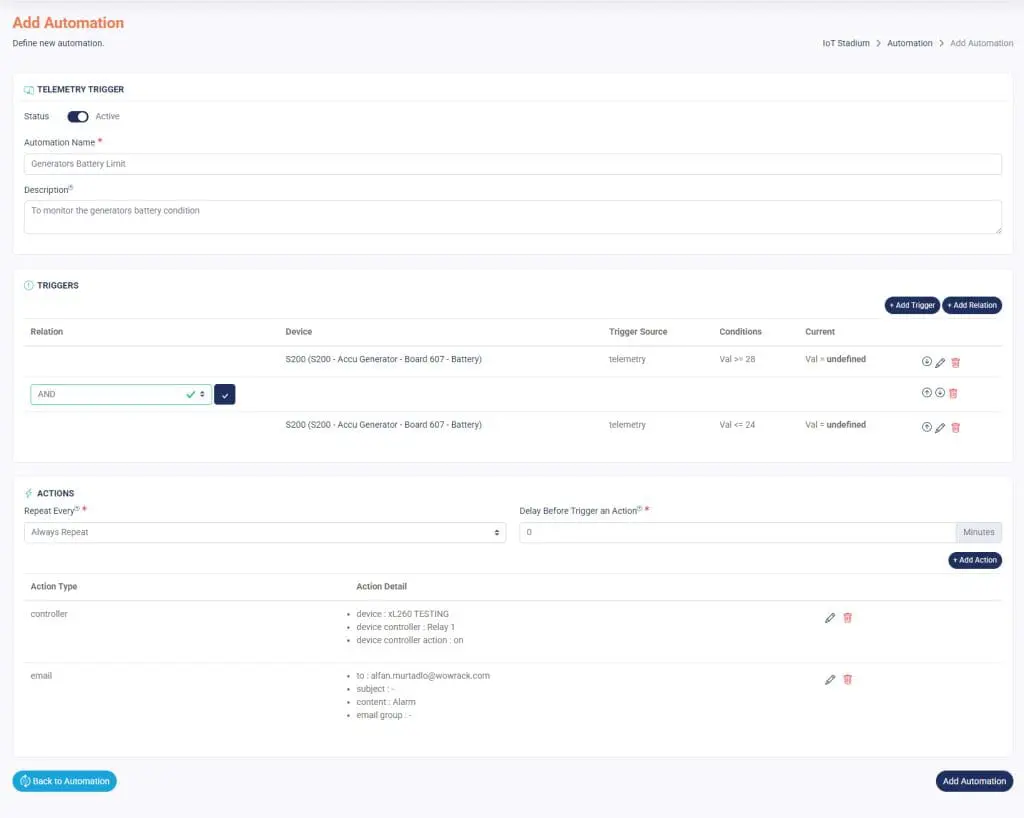Image resolution: width=1024 pixels, height=818 pixels.
Task: Confirm the AND relation with checkmark button
Action: point(225,395)
